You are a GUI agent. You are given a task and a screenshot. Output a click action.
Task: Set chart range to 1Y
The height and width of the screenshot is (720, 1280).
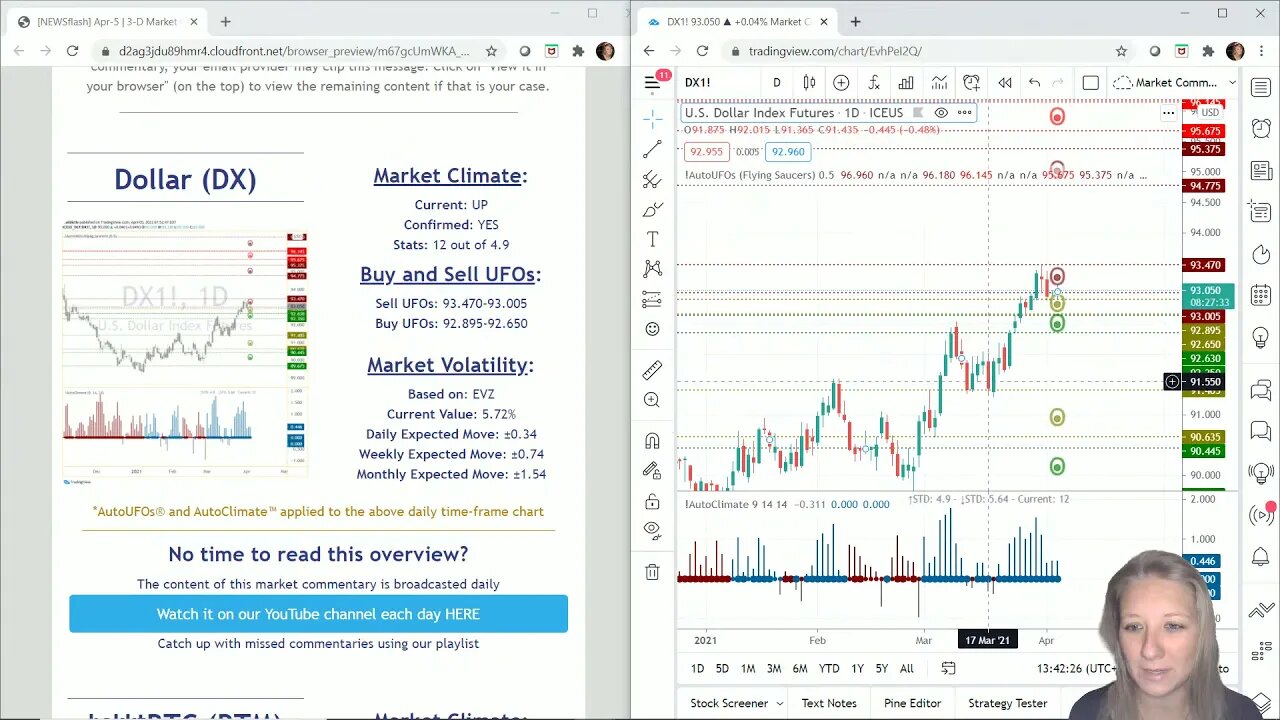(857, 668)
